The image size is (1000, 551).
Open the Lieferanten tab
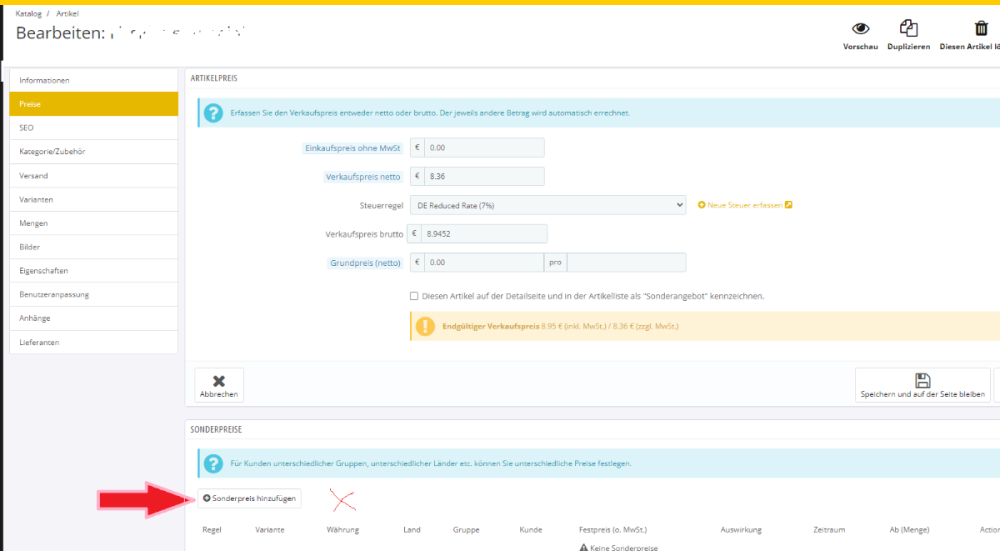click(x=94, y=342)
